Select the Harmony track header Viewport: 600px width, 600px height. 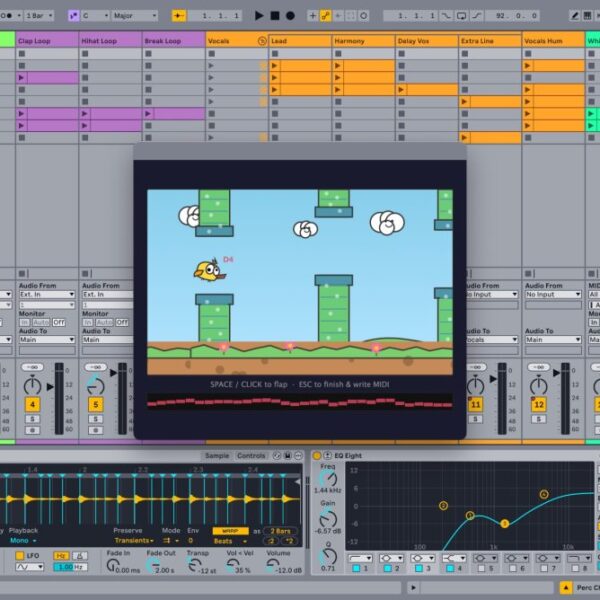pos(363,41)
